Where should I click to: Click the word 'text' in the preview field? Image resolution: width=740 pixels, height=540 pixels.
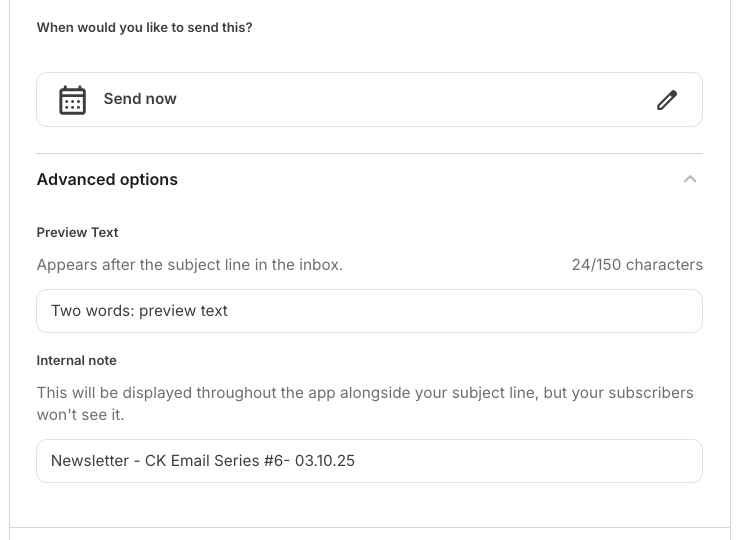click(214, 311)
